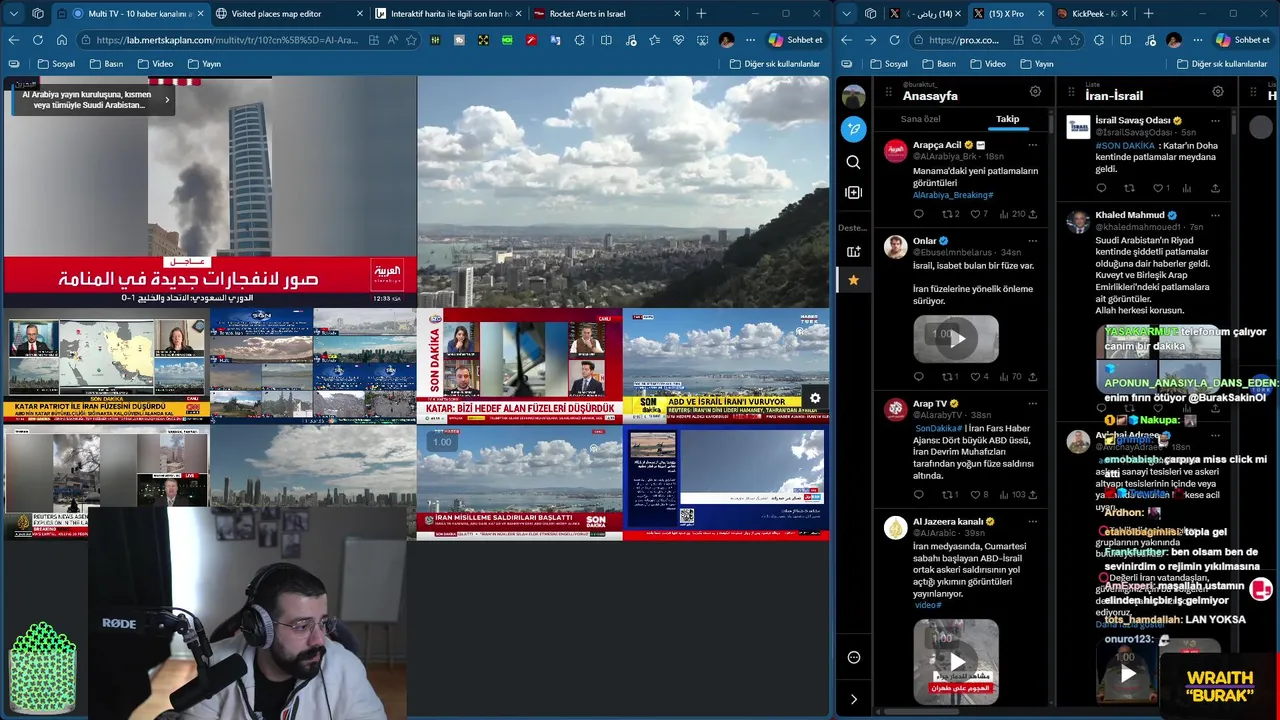Click the pro.x.com address bar
1280x720 pixels.
[x=964, y=40]
